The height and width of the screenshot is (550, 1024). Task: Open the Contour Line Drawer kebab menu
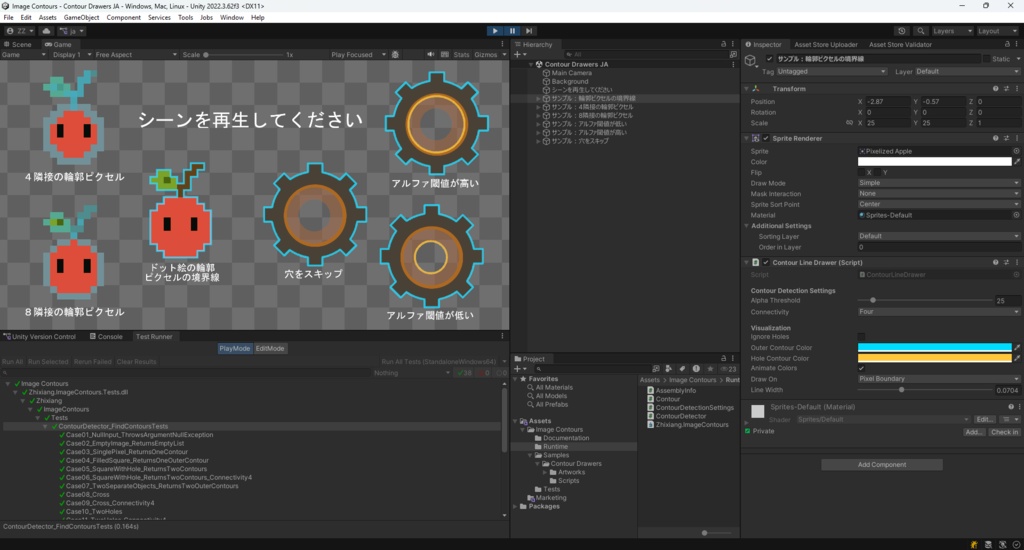point(1017,263)
